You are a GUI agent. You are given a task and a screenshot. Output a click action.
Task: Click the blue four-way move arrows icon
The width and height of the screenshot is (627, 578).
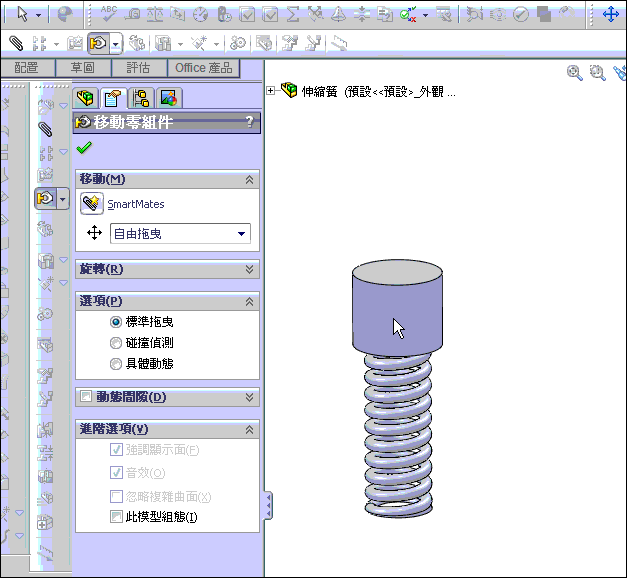(611, 14)
